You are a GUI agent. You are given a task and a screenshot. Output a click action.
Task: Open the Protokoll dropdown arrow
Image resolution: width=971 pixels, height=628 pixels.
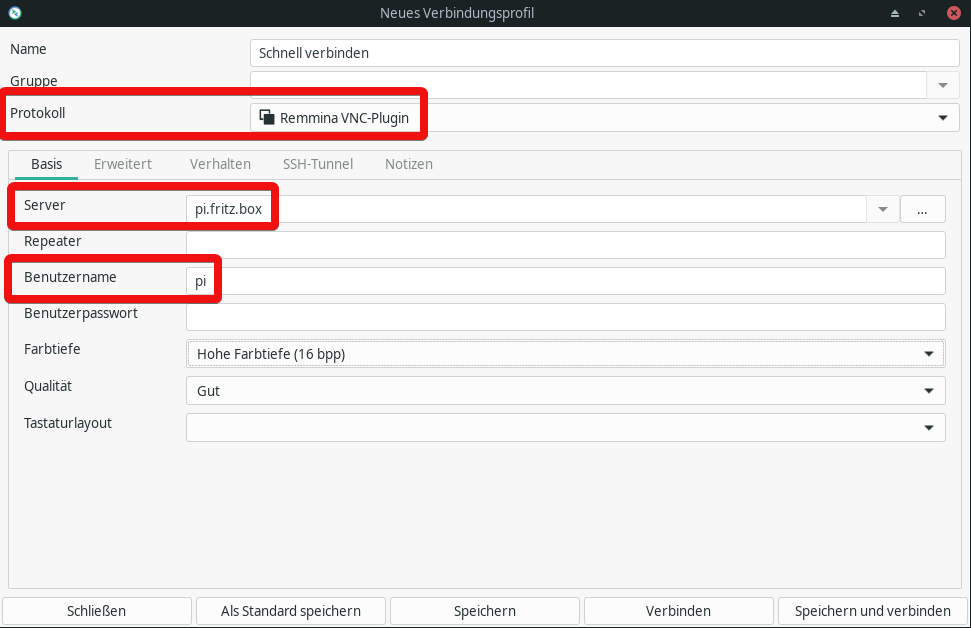click(x=943, y=118)
